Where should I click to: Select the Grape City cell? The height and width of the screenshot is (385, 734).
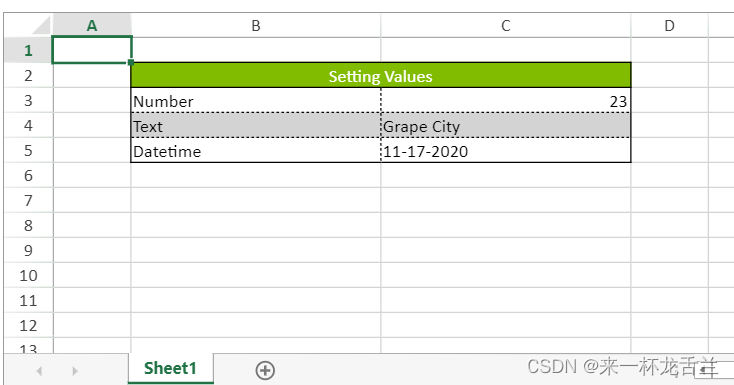(506, 126)
